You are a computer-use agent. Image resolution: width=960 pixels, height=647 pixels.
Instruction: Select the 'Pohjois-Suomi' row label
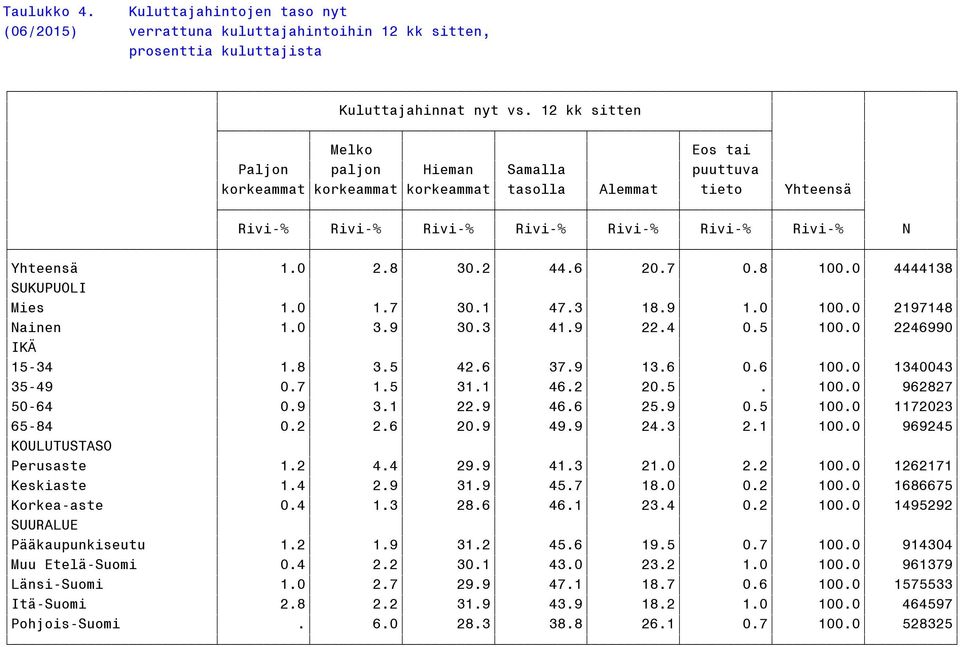point(66,624)
